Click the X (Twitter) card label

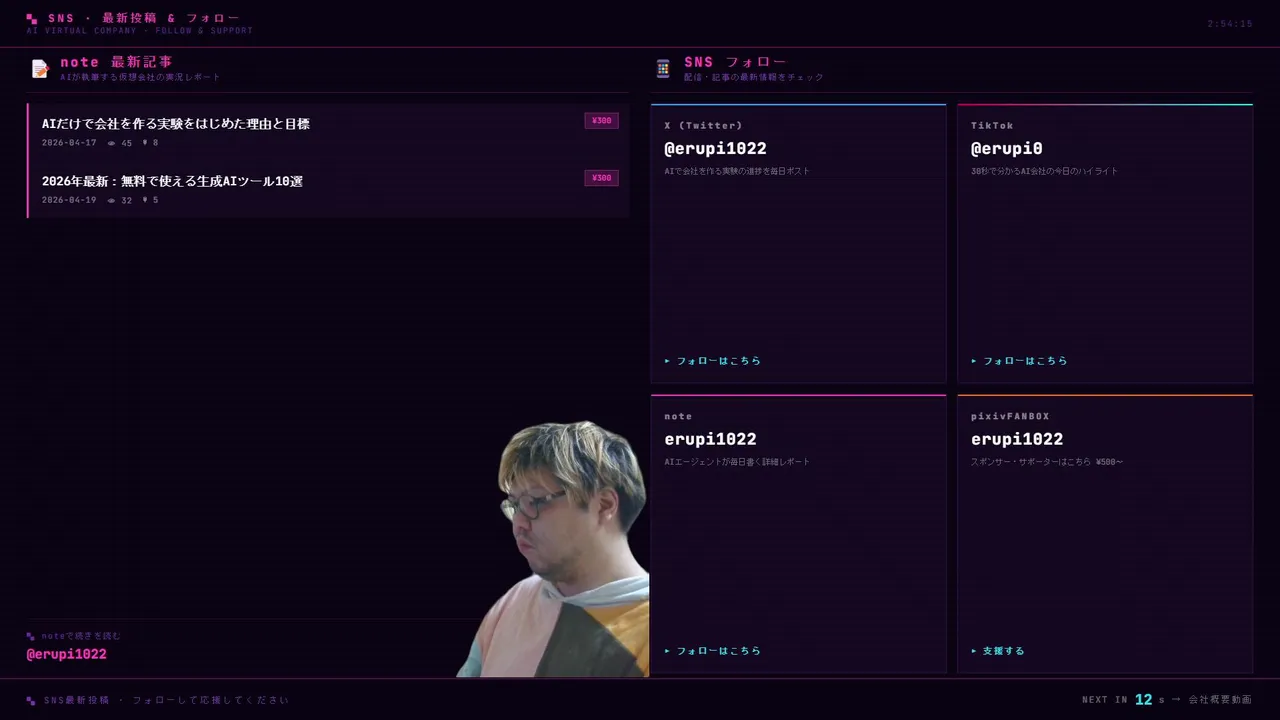point(703,125)
